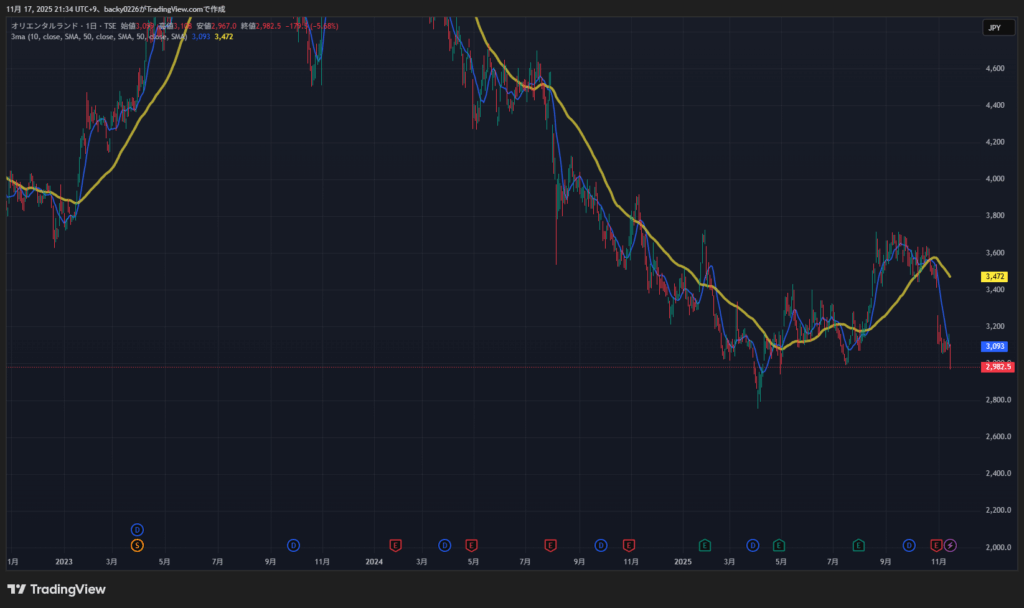Open the red earnings marker near August 2024

(550, 545)
